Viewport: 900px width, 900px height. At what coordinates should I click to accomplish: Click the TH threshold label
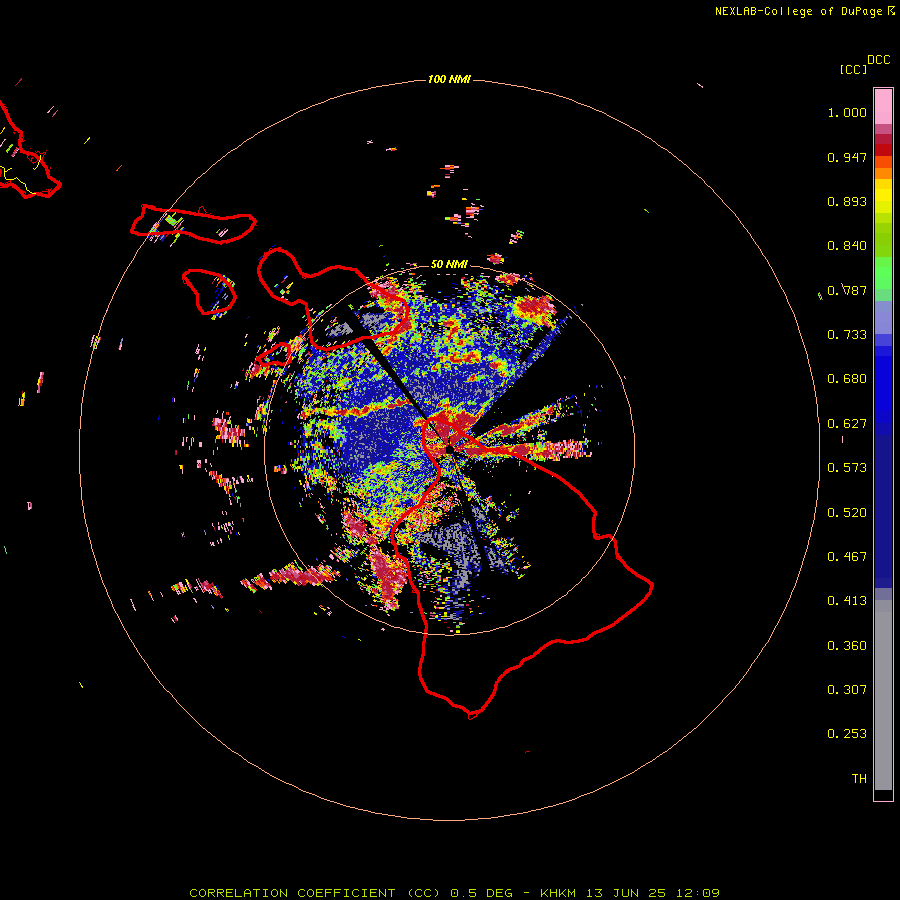click(859, 779)
